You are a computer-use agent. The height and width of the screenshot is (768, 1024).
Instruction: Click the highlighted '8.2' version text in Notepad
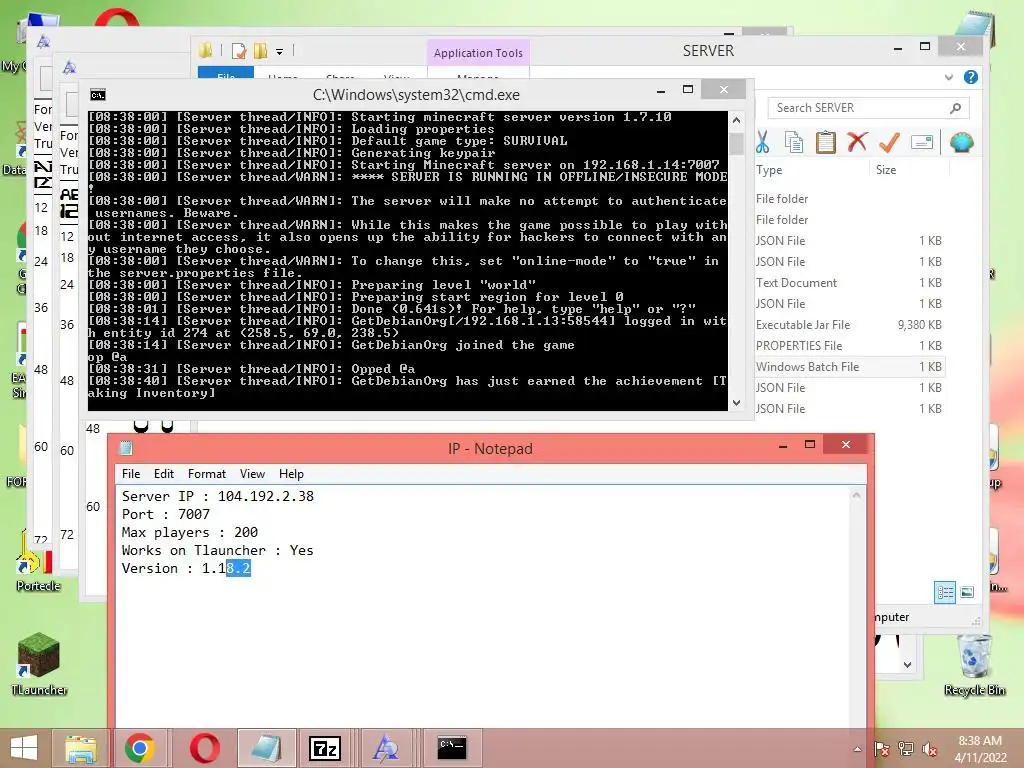point(238,568)
